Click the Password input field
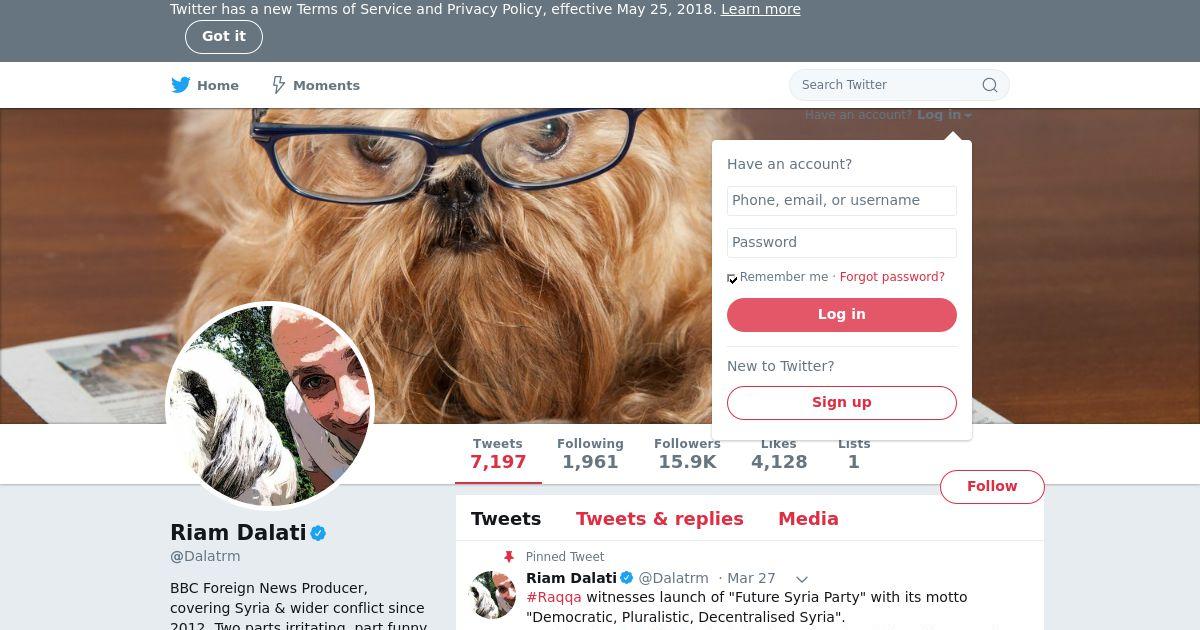Screen dimensions: 1200x630 842,243
